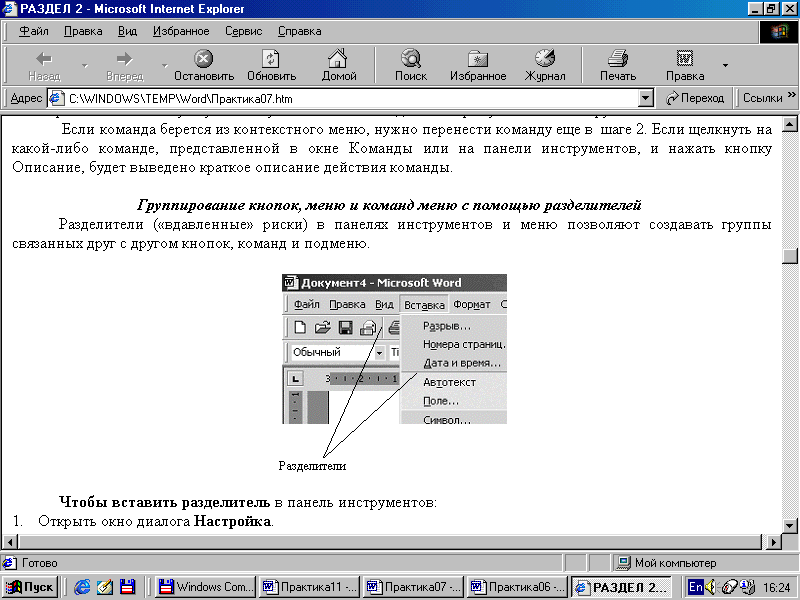Viewport: 800px width, 600px height.
Task: Launch Internet Explorer from quick launch
Action: [x=82, y=587]
